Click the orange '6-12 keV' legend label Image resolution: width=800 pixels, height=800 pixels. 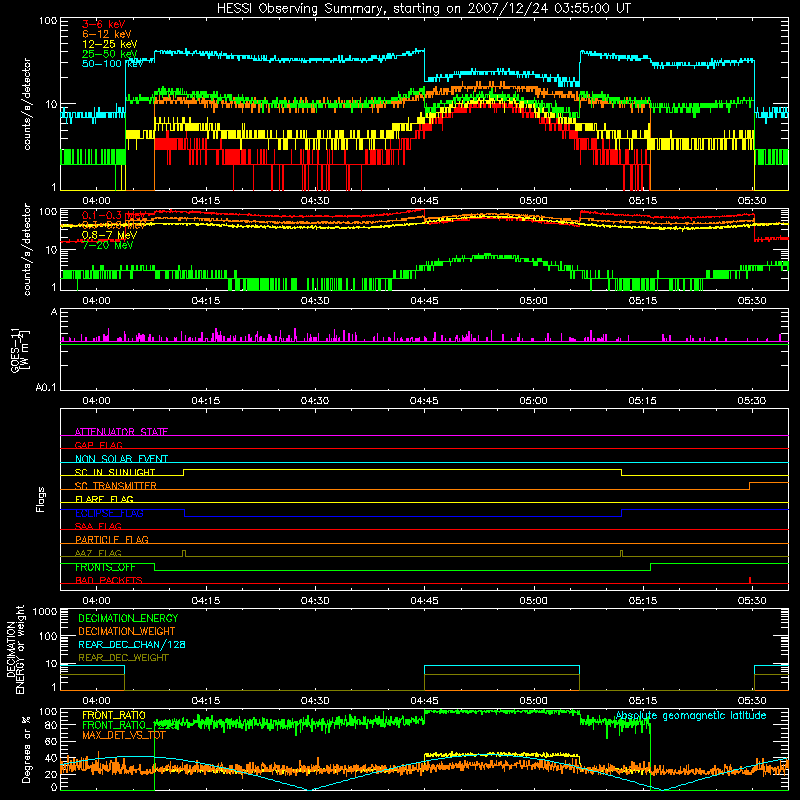107,34
